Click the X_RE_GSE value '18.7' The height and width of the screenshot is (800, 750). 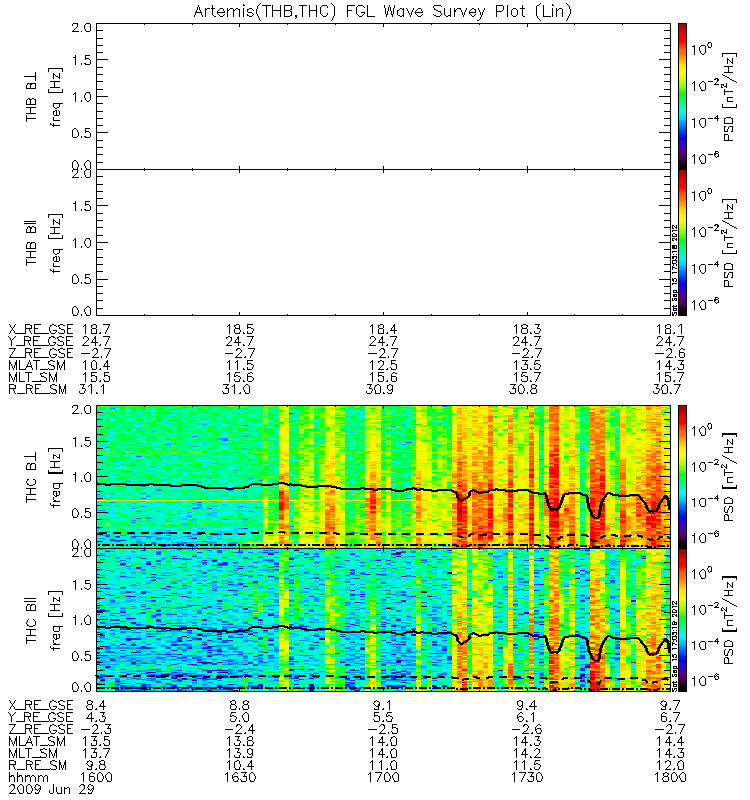pos(96,329)
